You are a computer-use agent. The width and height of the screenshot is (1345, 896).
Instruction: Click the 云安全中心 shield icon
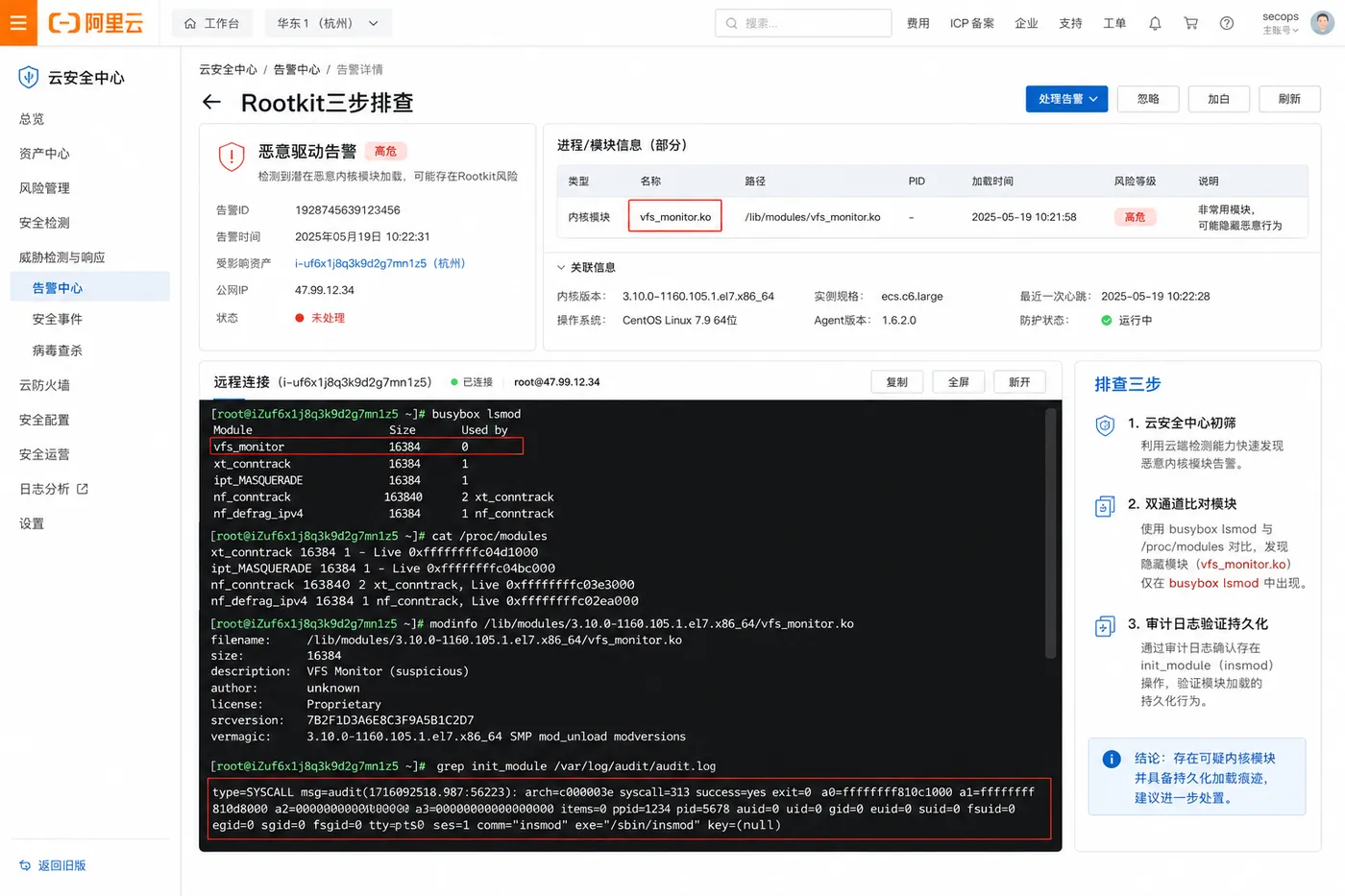29,78
